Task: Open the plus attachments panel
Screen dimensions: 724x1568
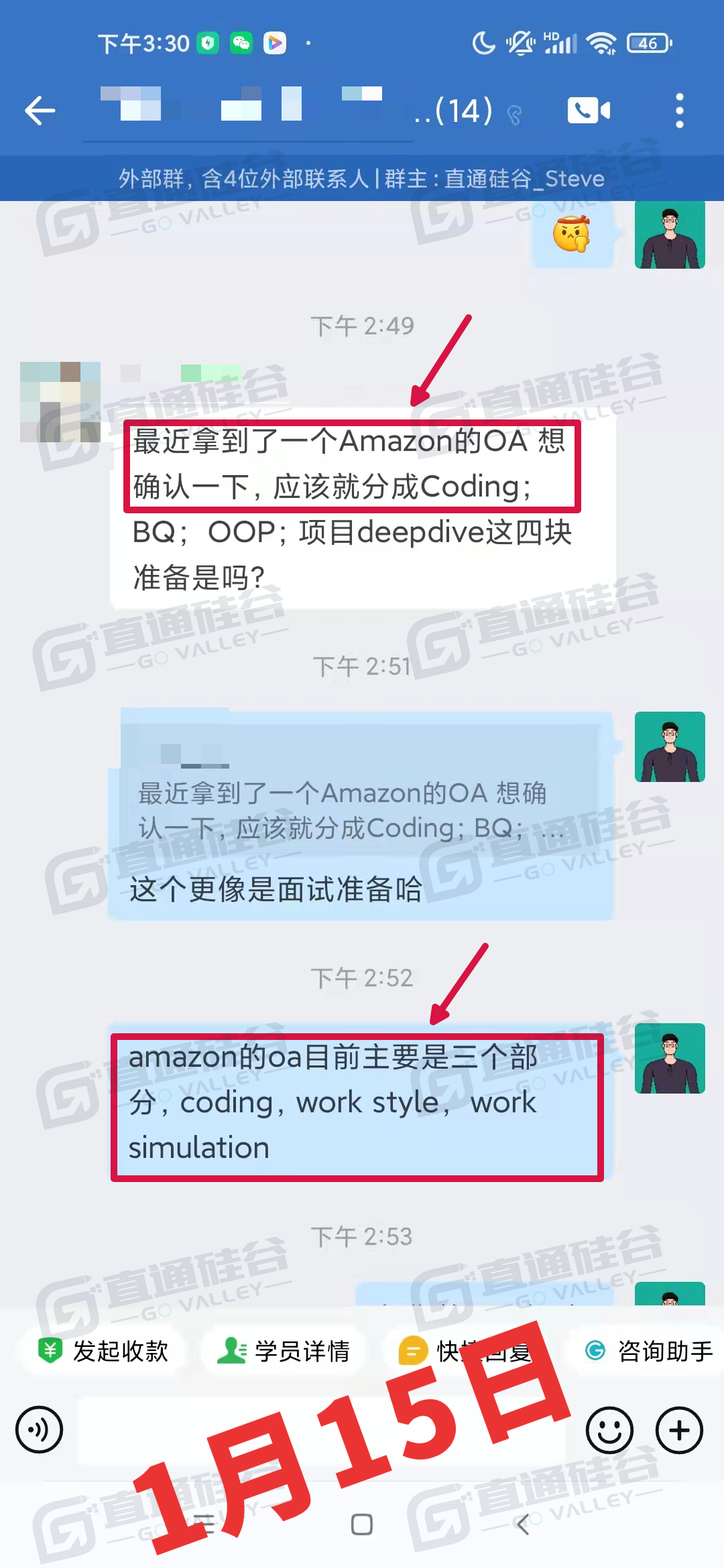Action: coord(679,1430)
